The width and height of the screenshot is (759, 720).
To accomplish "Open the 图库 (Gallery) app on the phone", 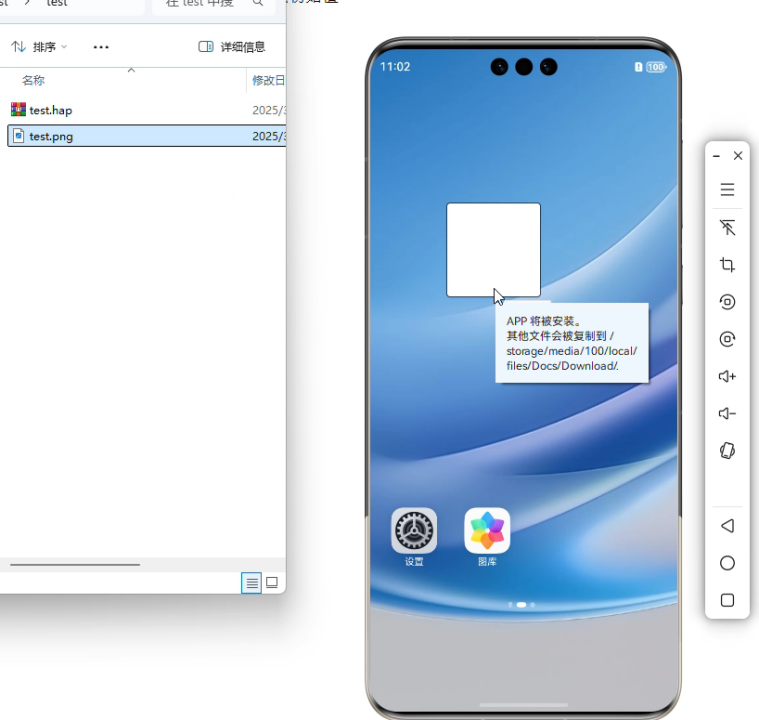I will pyautogui.click(x=487, y=531).
